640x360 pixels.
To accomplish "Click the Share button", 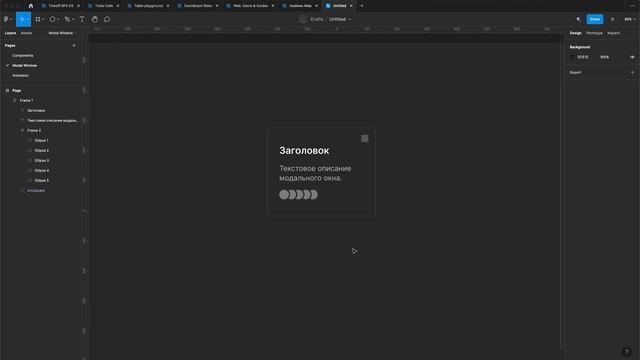I will [595, 19].
